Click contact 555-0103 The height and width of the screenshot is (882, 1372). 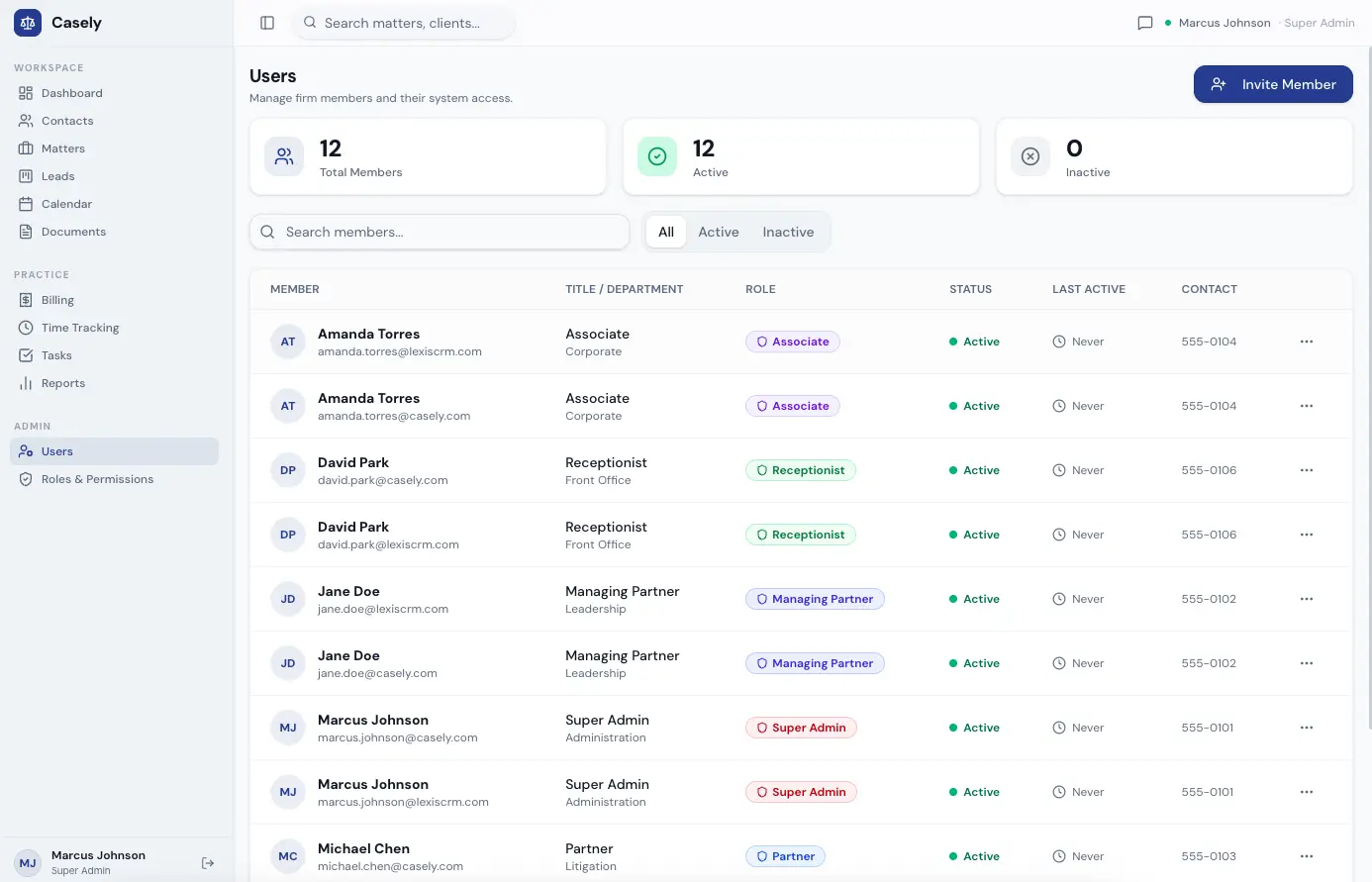(1209, 856)
